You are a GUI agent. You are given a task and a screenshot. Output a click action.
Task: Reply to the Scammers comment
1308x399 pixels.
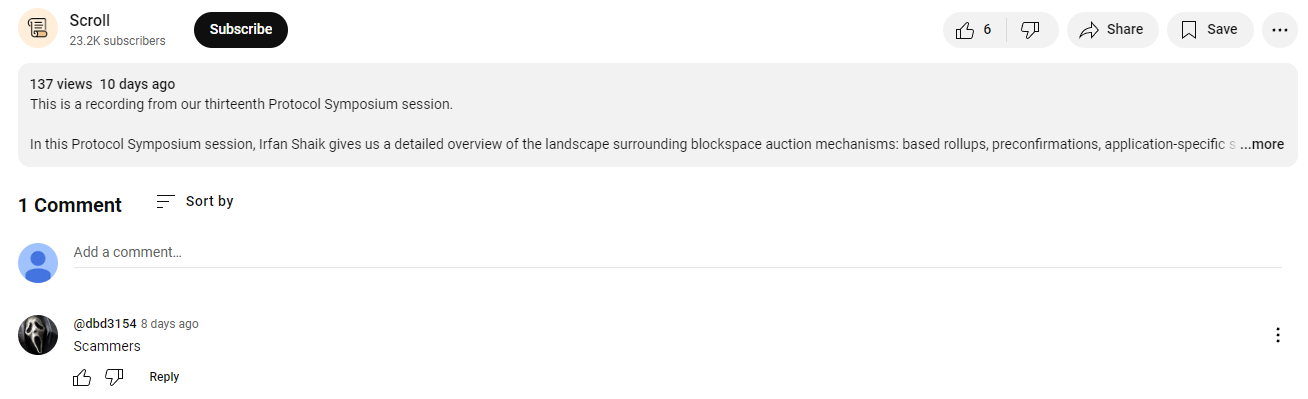pyautogui.click(x=164, y=377)
